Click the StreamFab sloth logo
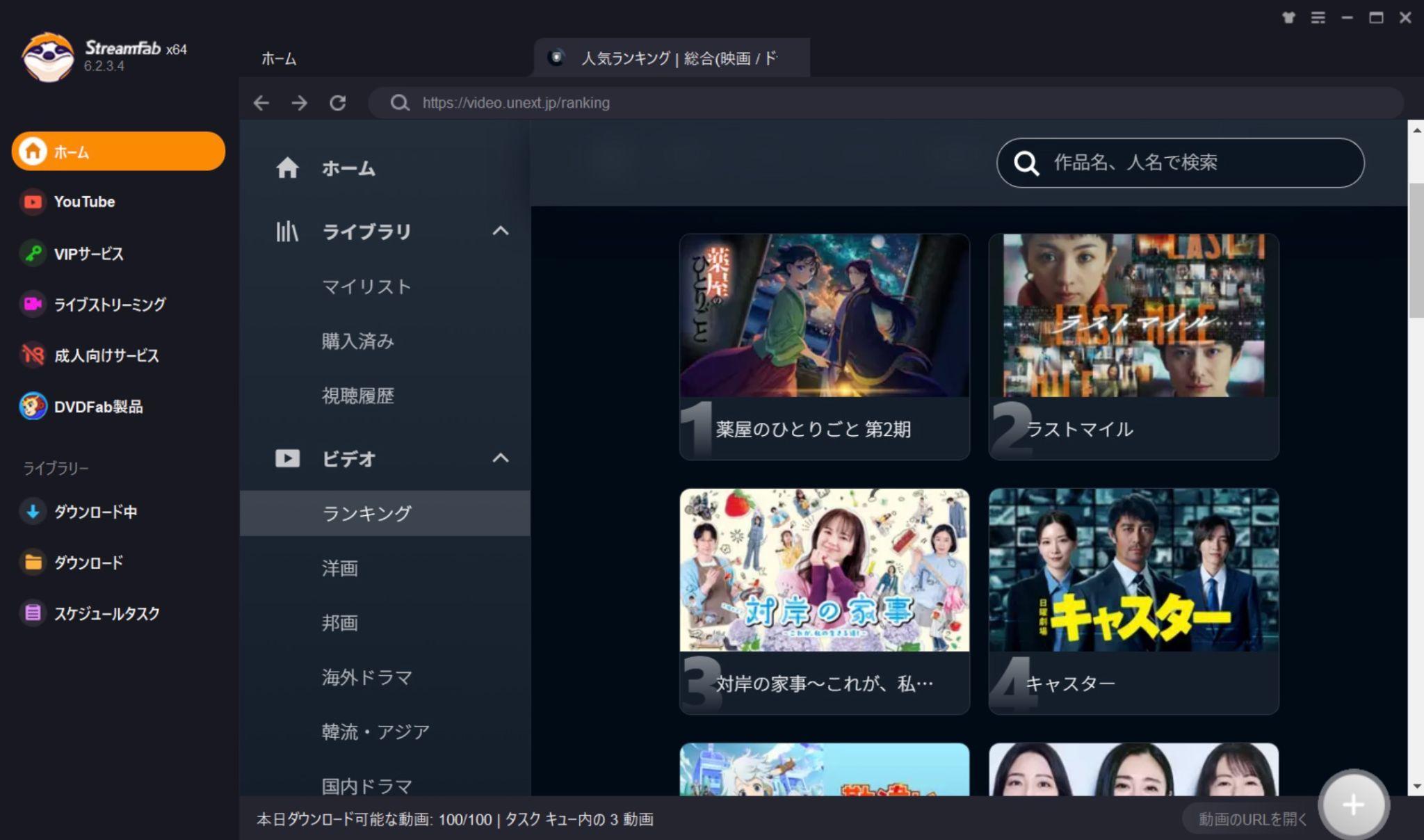Viewport: 1424px width, 840px height. pyautogui.click(x=47, y=57)
